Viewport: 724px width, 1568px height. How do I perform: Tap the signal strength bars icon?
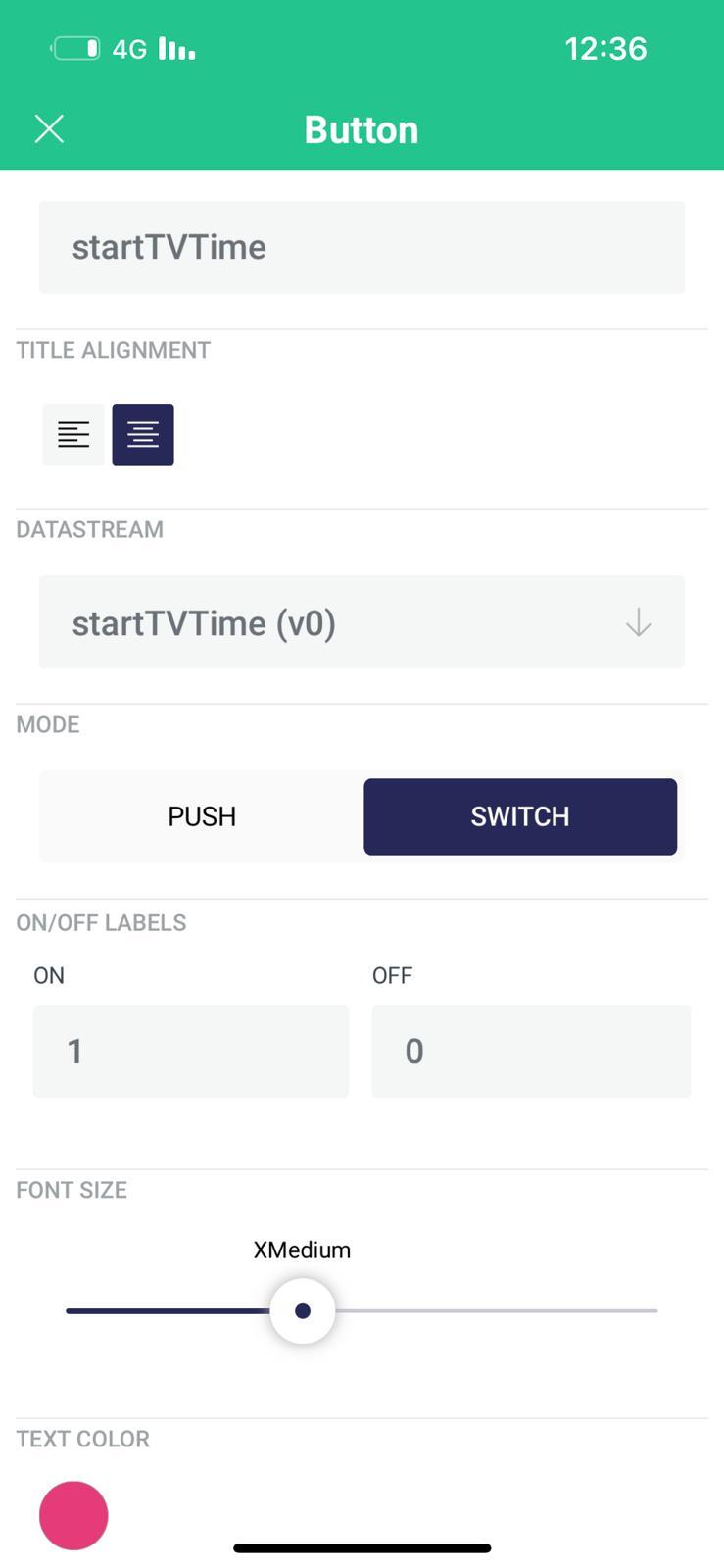point(176,48)
